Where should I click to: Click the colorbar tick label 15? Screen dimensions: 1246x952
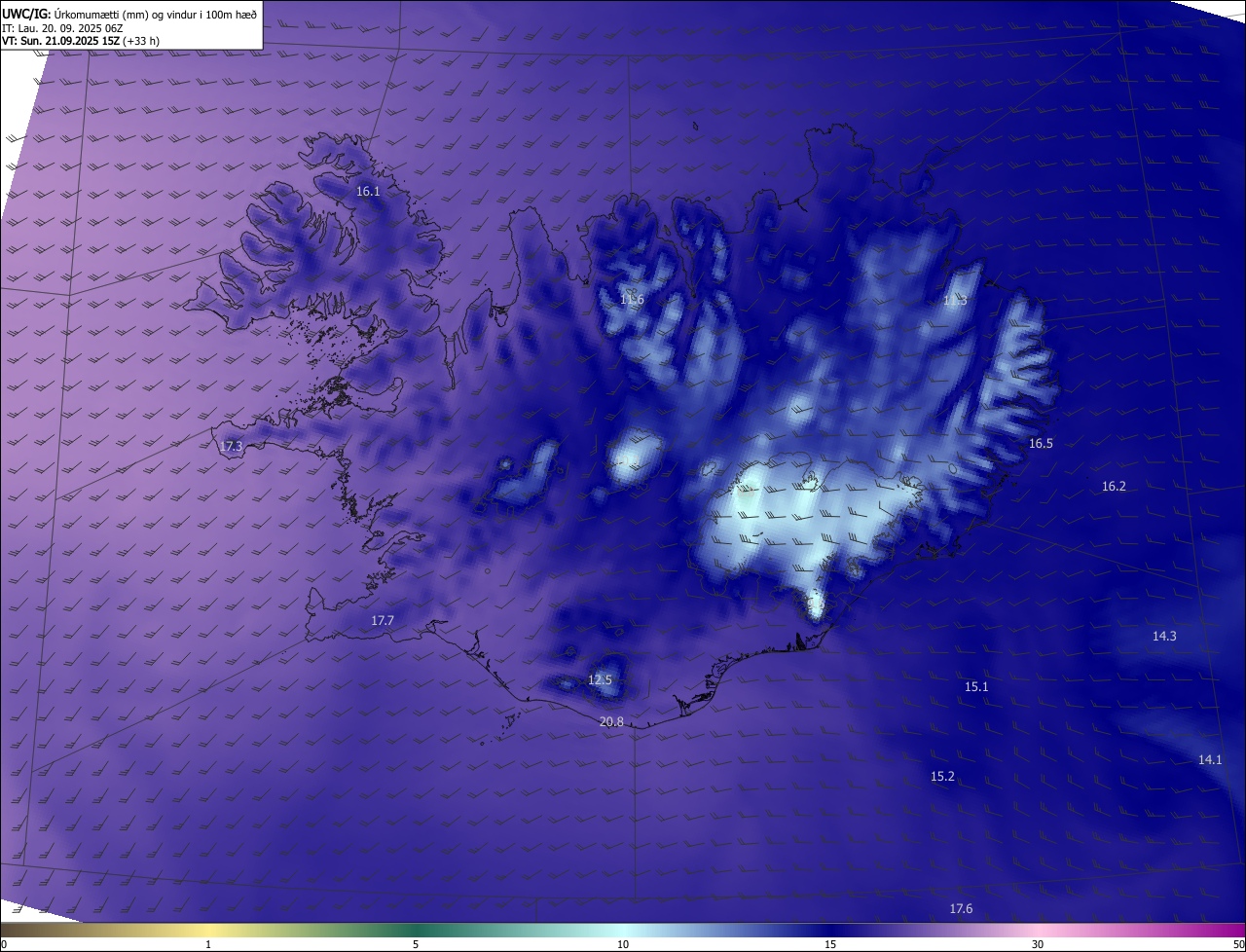[830, 944]
